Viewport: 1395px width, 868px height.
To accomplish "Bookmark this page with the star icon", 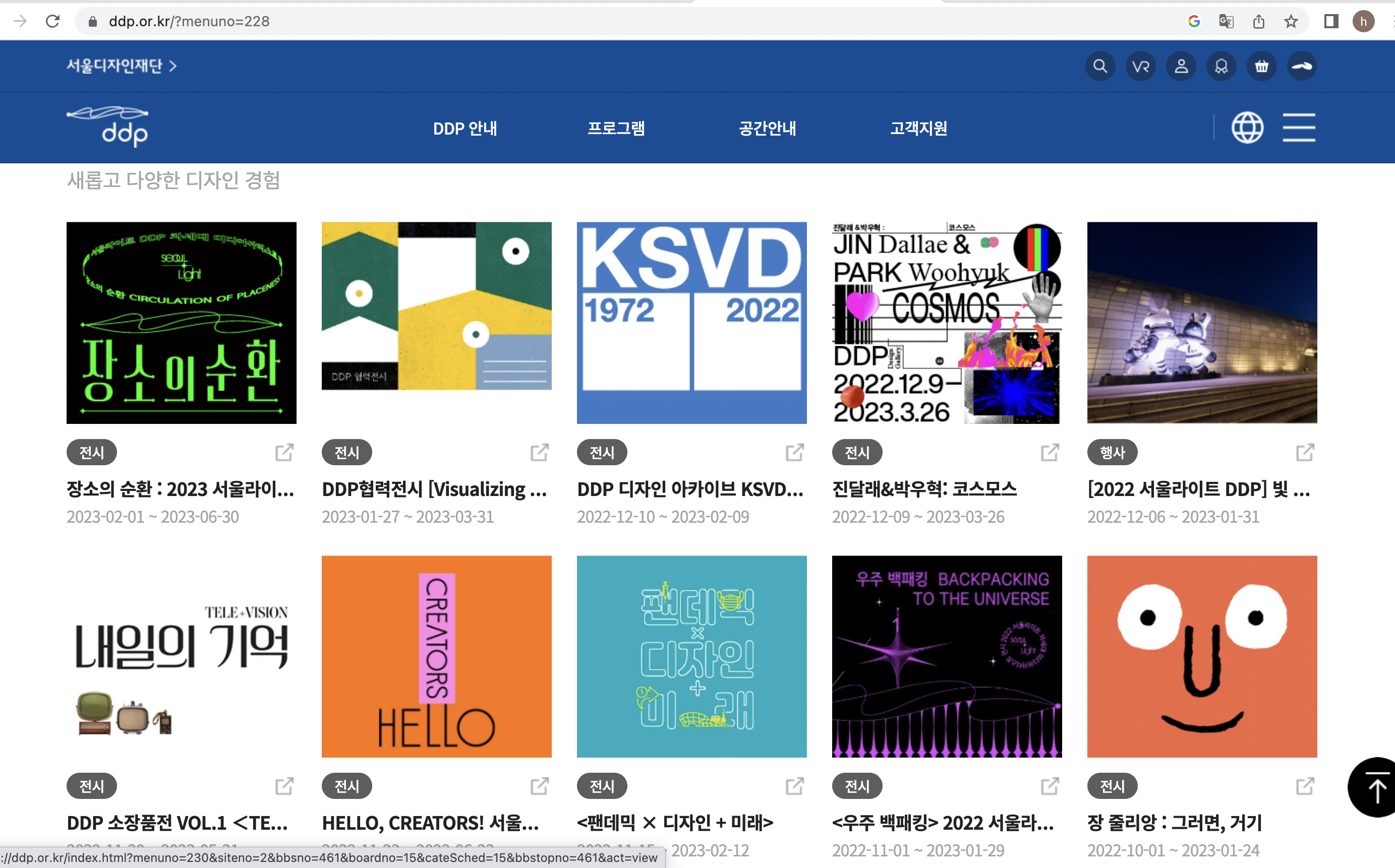I will [x=1291, y=22].
